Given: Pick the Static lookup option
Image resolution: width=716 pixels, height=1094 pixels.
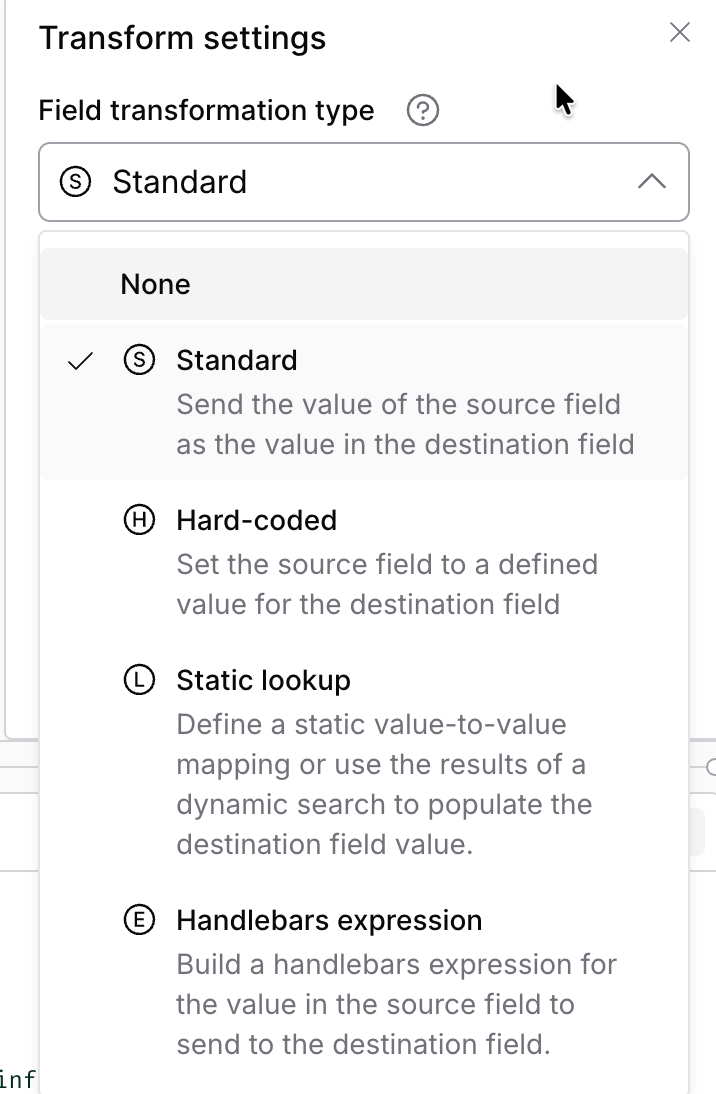Looking at the screenshot, I should pyautogui.click(x=364, y=760).
